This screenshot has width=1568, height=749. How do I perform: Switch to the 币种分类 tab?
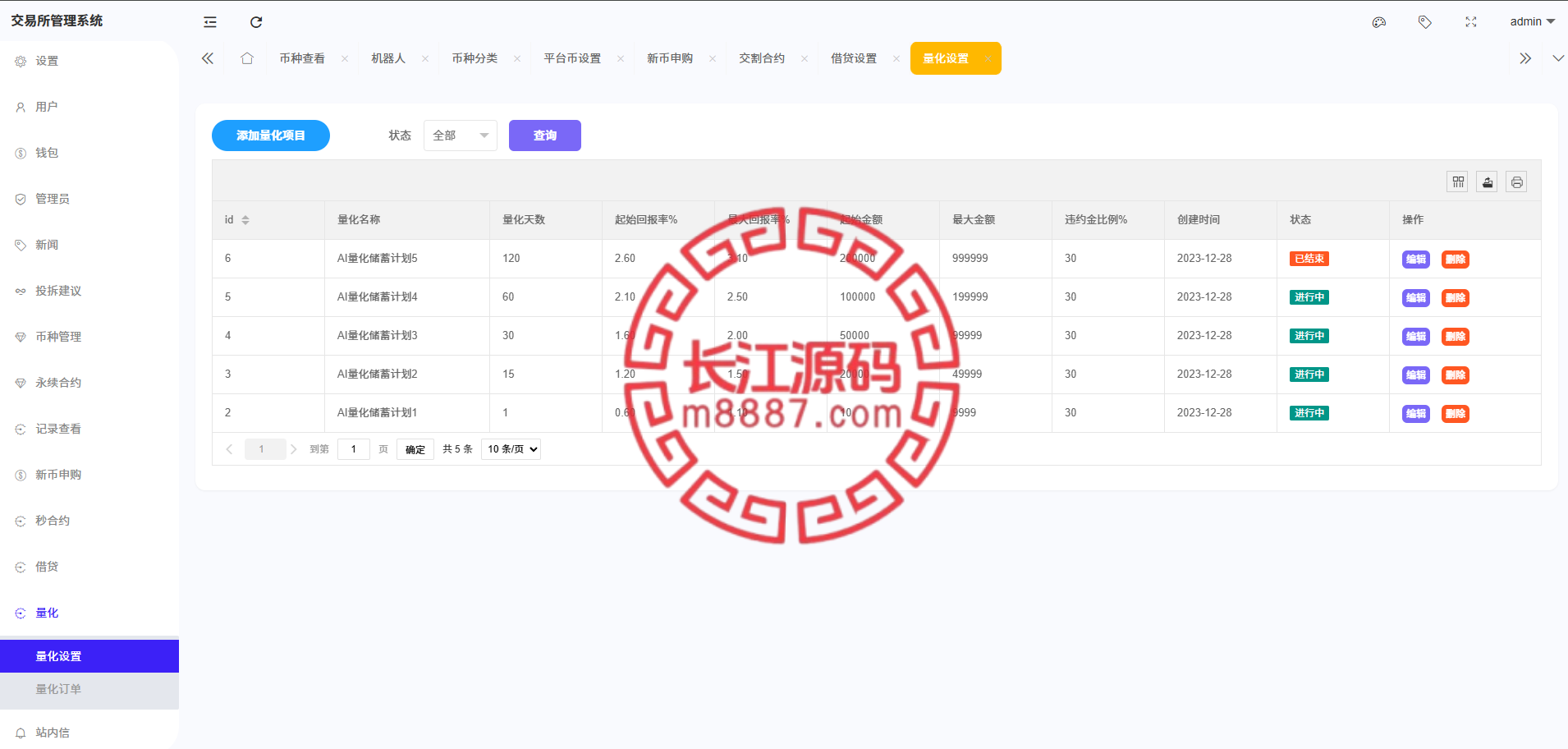tap(475, 58)
